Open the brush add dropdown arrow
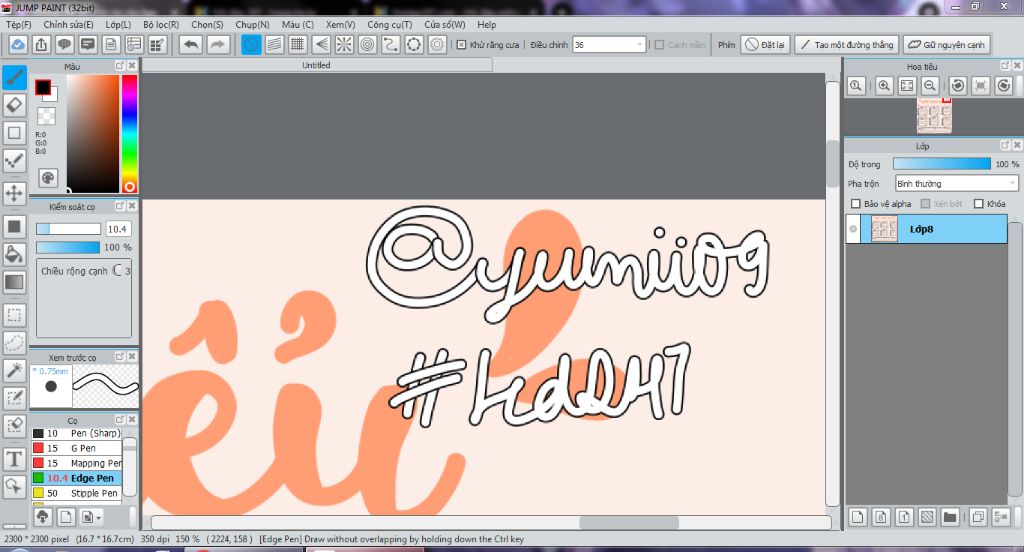The height and width of the screenshot is (552, 1024). 98,517
